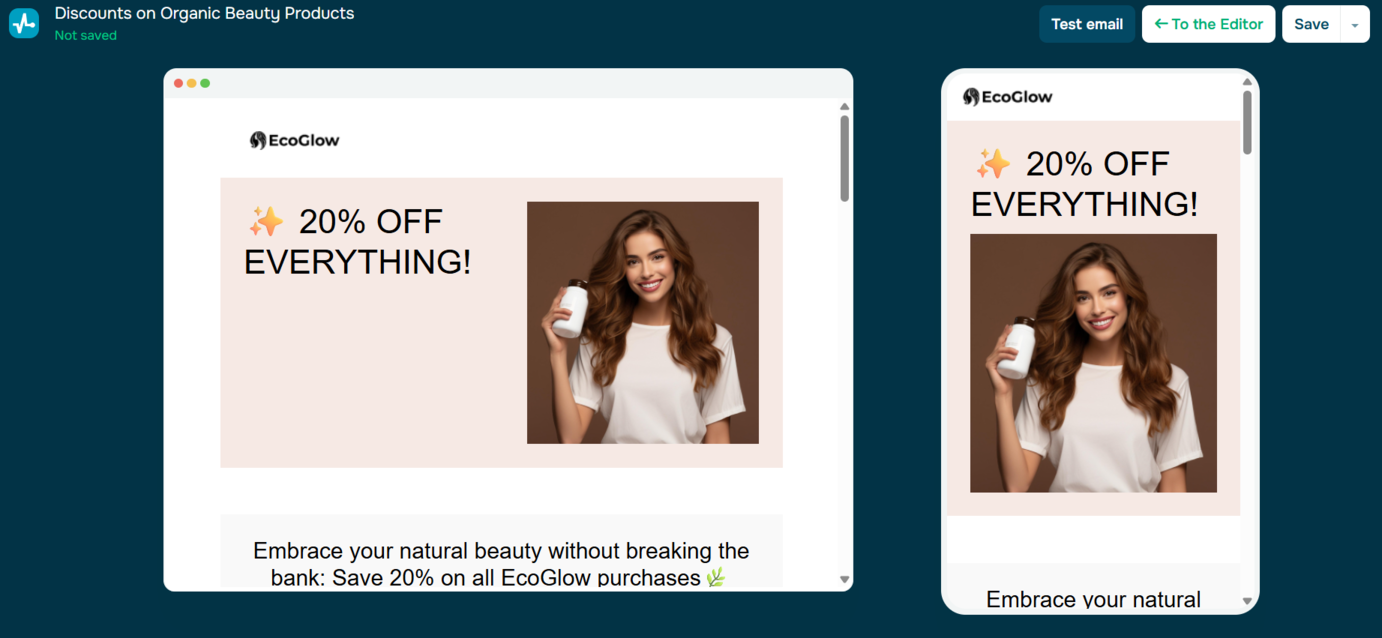Click the sparkles emoji in desktop headline
Image resolution: width=1382 pixels, height=638 pixels.
(266, 221)
